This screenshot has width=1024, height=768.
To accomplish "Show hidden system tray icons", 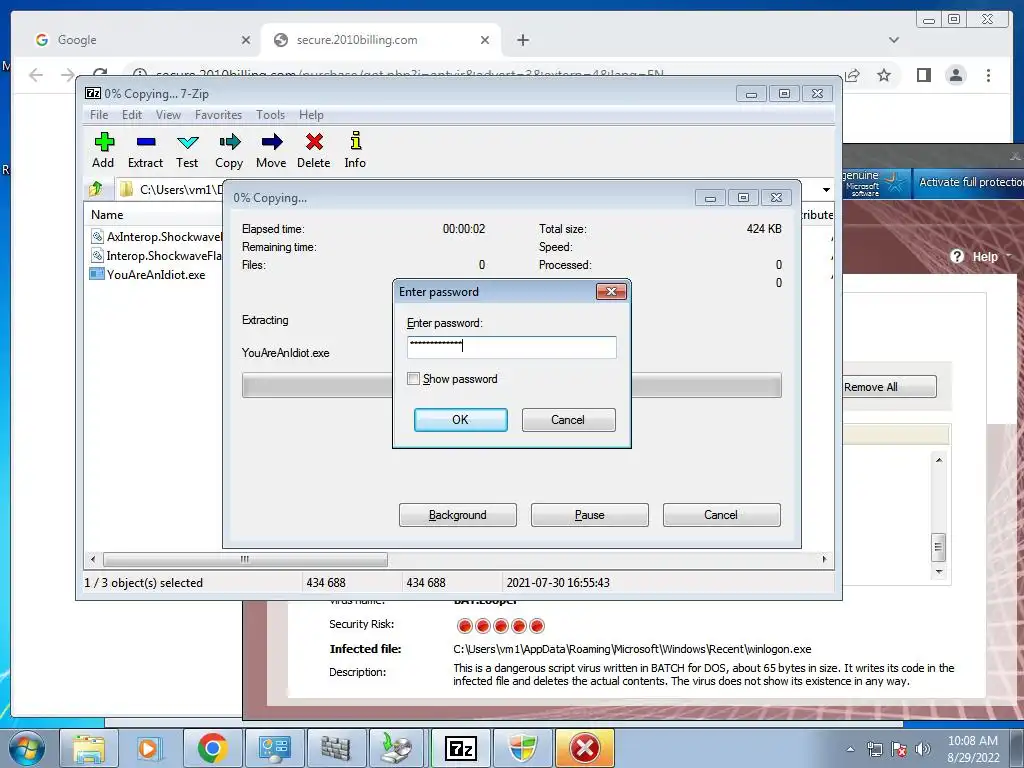I will (x=850, y=749).
